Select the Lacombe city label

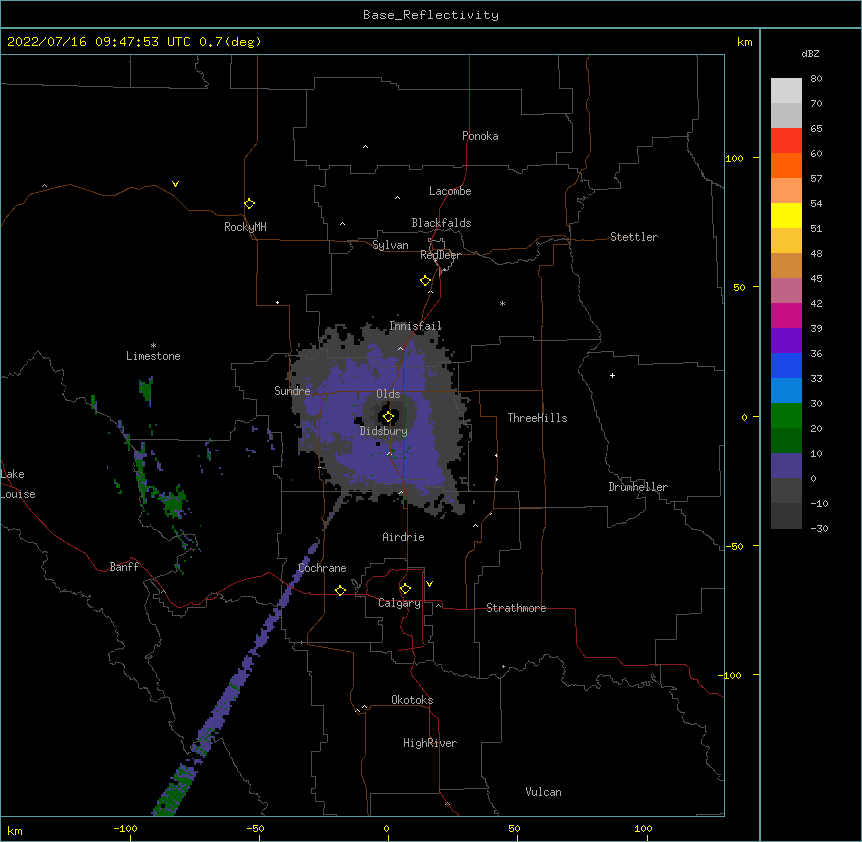(x=450, y=191)
